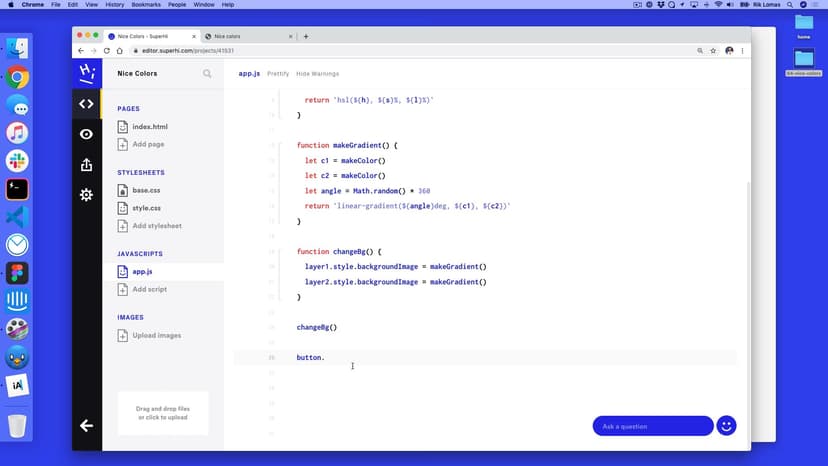The image size is (828, 466).
Task: Click the eye preview icon in sidebar
Action: pyautogui.click(x=86, y=134)
